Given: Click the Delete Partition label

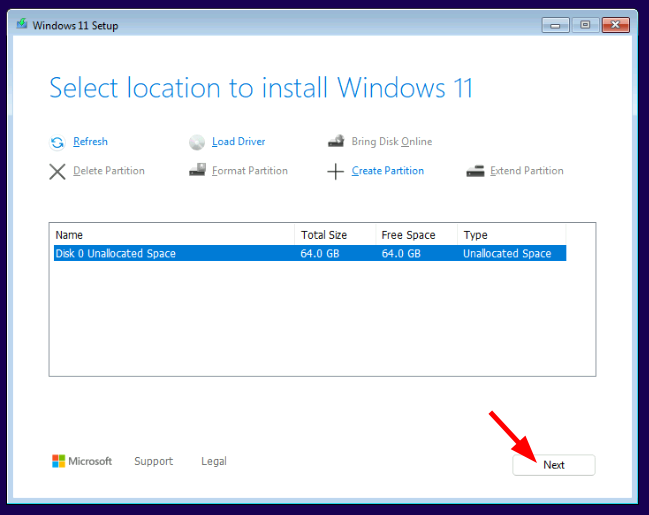Looking at the screenshot, I should pos(109,171).
